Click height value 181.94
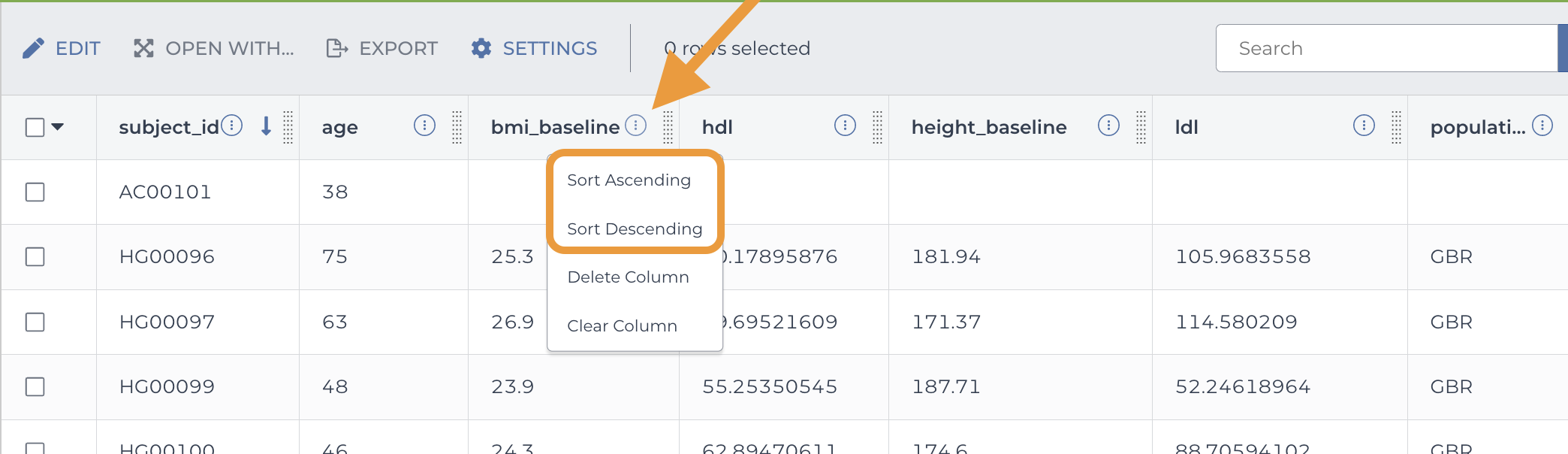This screenshot has width=1568, height=454. [946, 256]
